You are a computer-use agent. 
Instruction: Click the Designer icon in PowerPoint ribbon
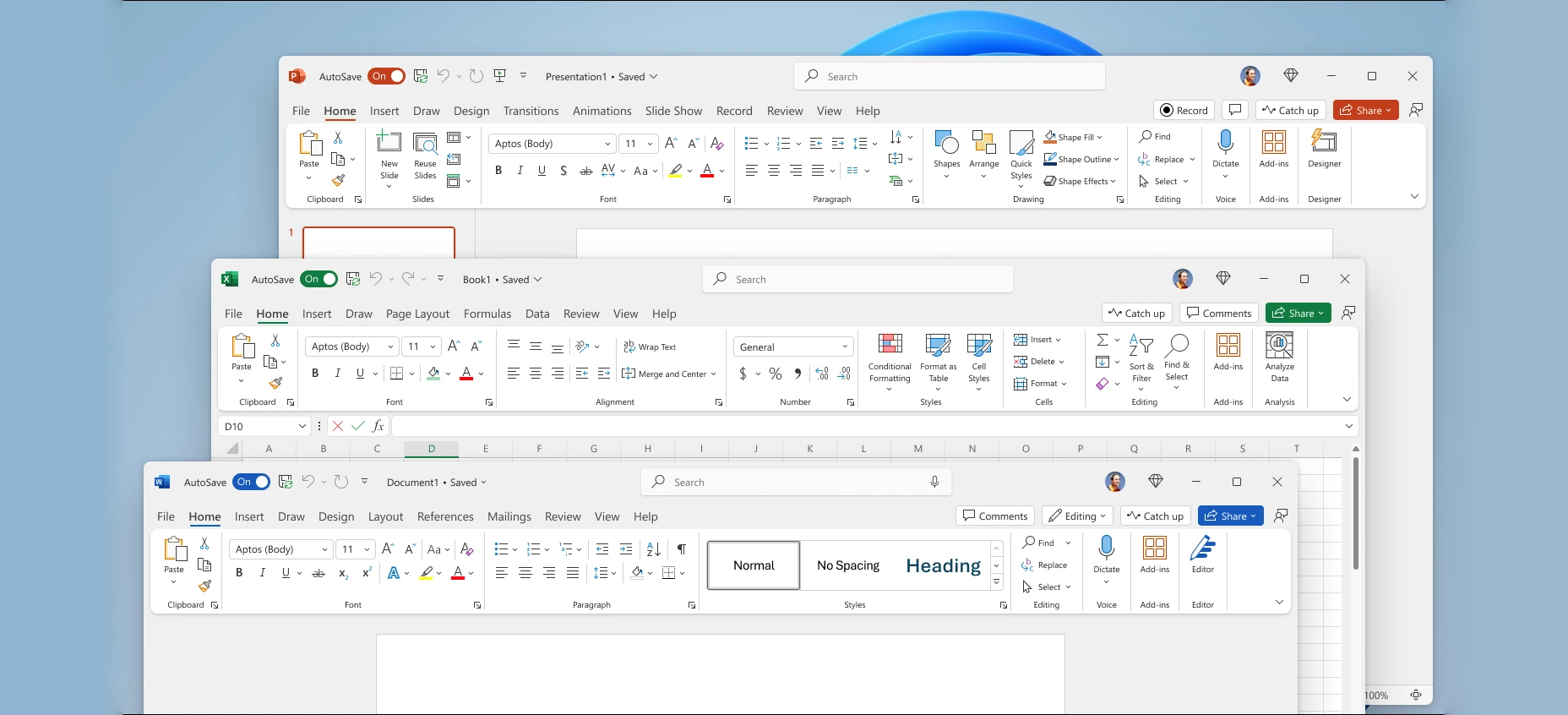pos(1324,141)
